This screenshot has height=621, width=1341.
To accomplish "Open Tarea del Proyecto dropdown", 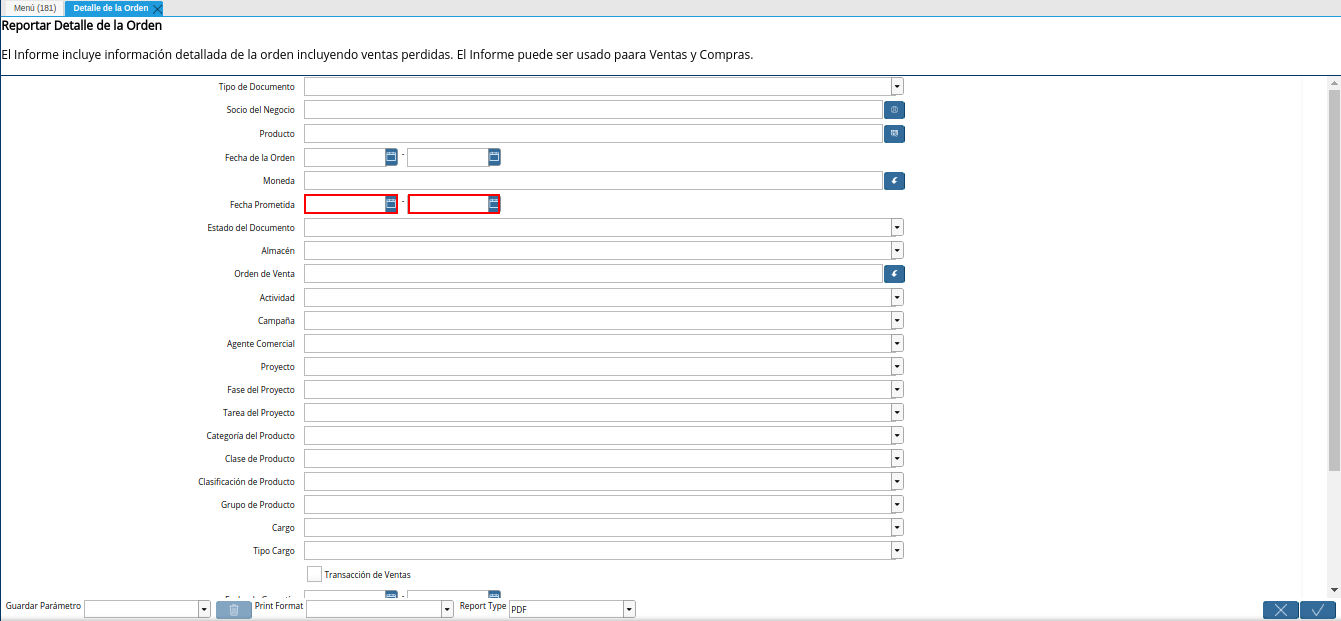I will click(897, 412).
